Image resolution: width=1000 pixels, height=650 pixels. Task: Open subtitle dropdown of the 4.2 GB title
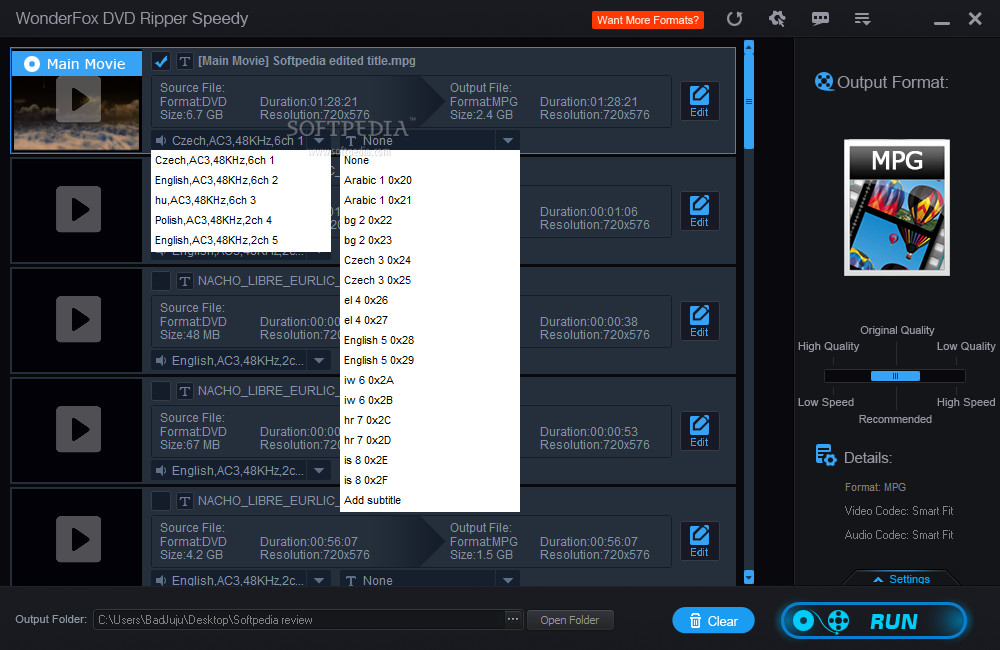click(x=508, y=580)
